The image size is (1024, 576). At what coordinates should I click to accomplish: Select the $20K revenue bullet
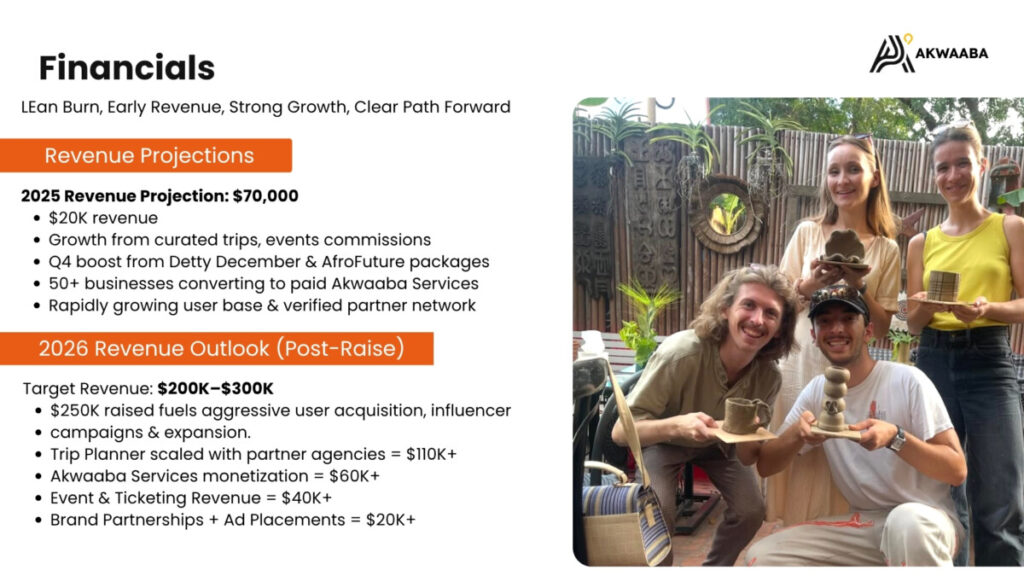click(x=103, y=218)
